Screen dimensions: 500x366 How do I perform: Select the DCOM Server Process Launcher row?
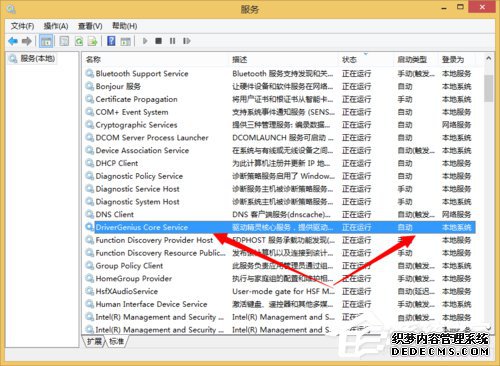pyautogui.click(x=280, y=137)
